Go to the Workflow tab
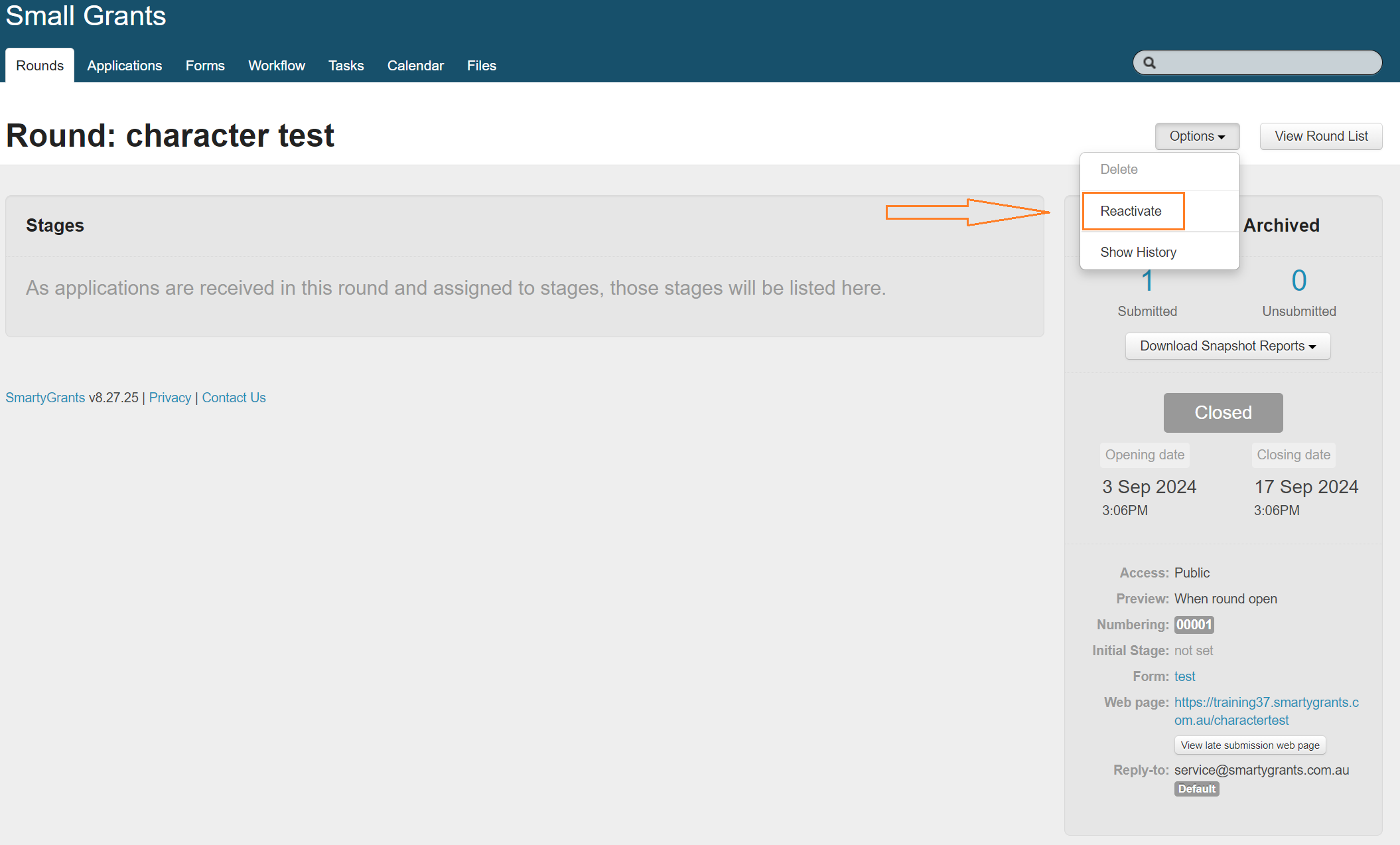The height and width of the screenshot is (845, 1400). 277,66
